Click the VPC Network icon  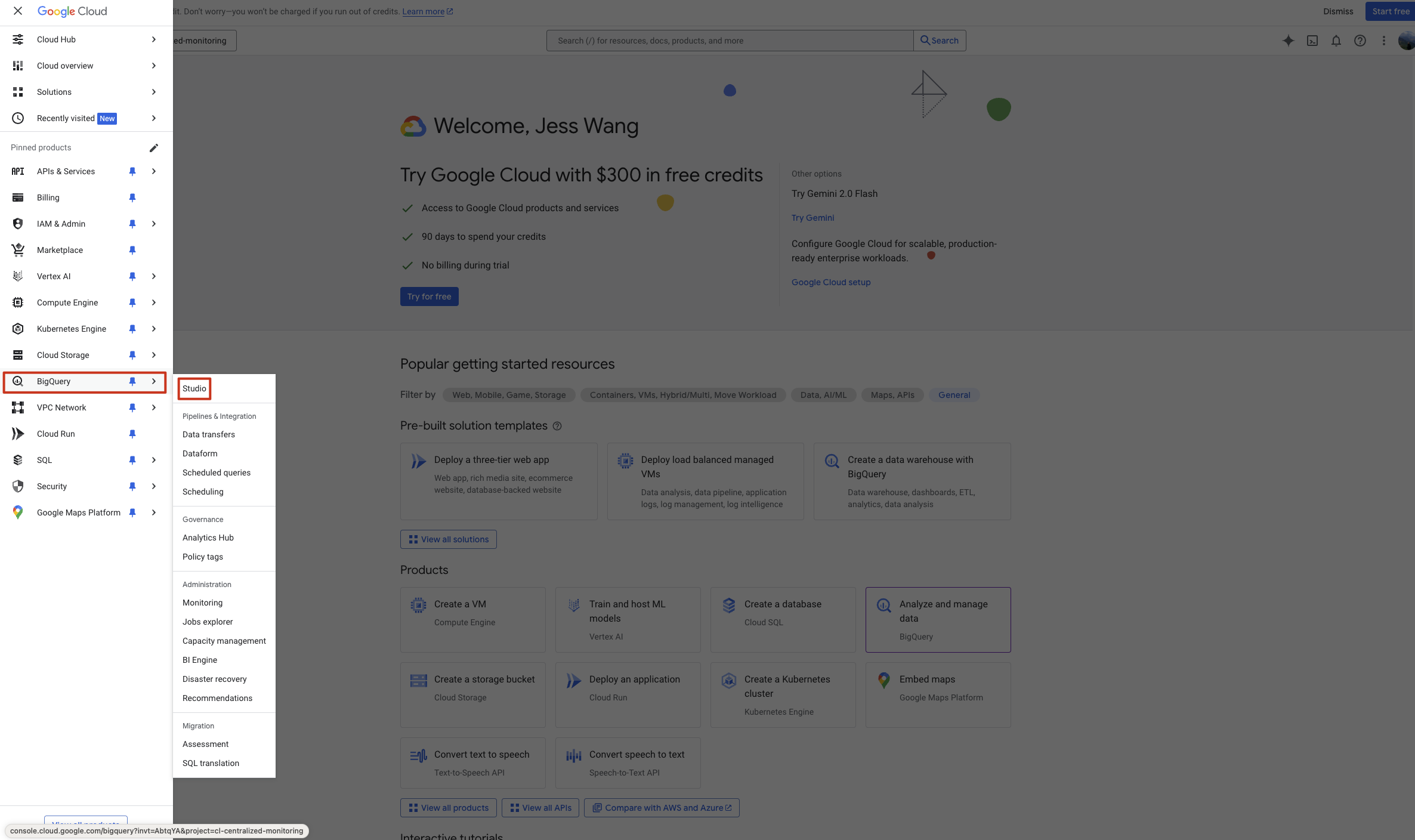point(18,407)
